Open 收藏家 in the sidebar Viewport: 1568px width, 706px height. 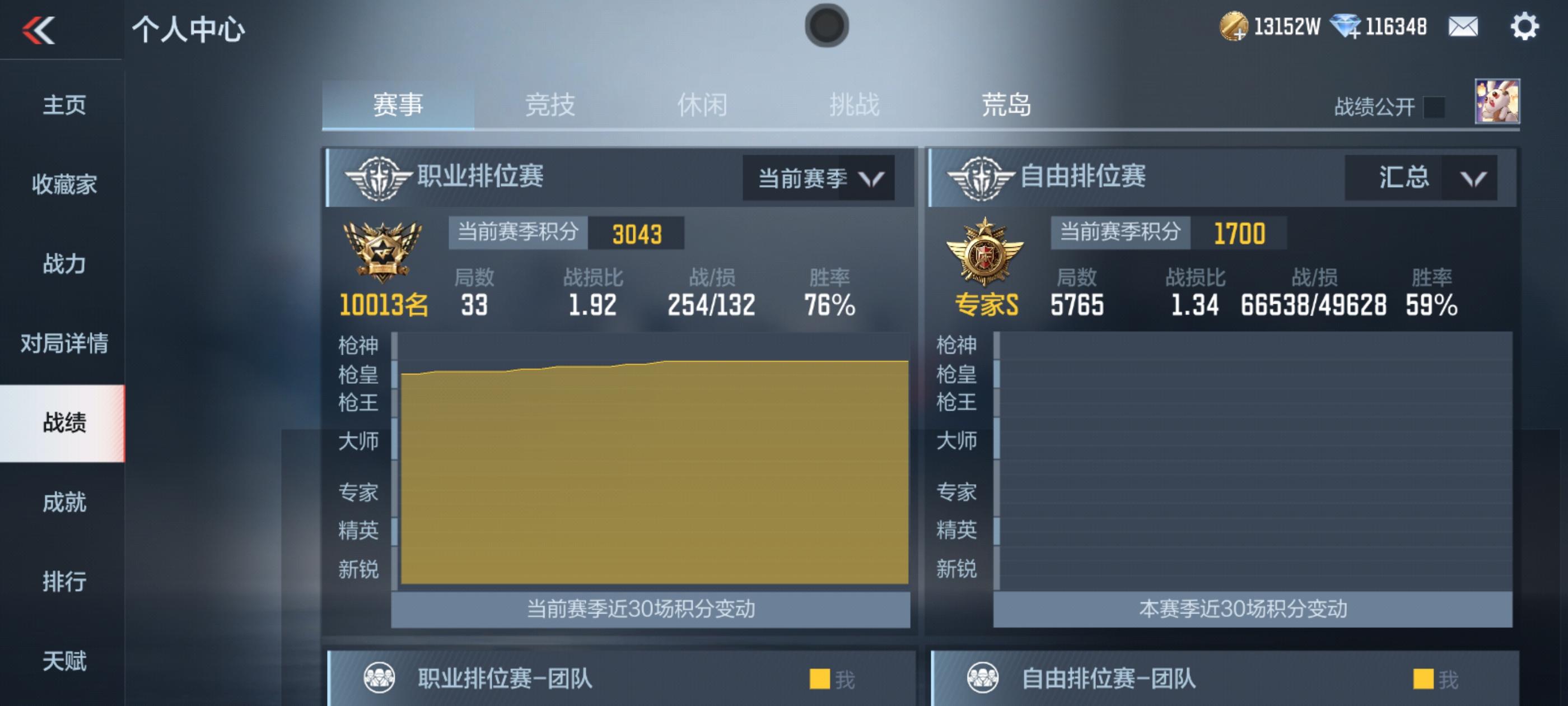(x=63, y=184)
